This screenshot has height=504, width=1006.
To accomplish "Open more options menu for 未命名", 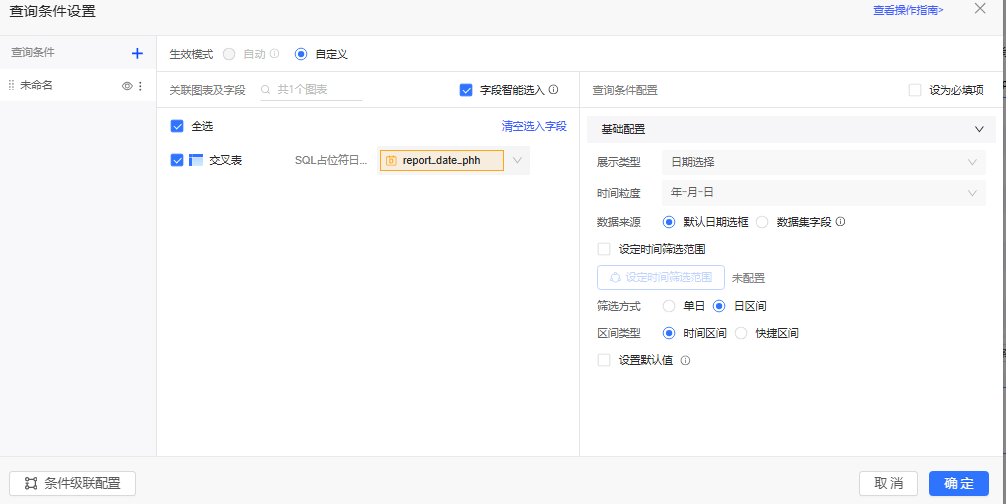I will pos(140,86).
